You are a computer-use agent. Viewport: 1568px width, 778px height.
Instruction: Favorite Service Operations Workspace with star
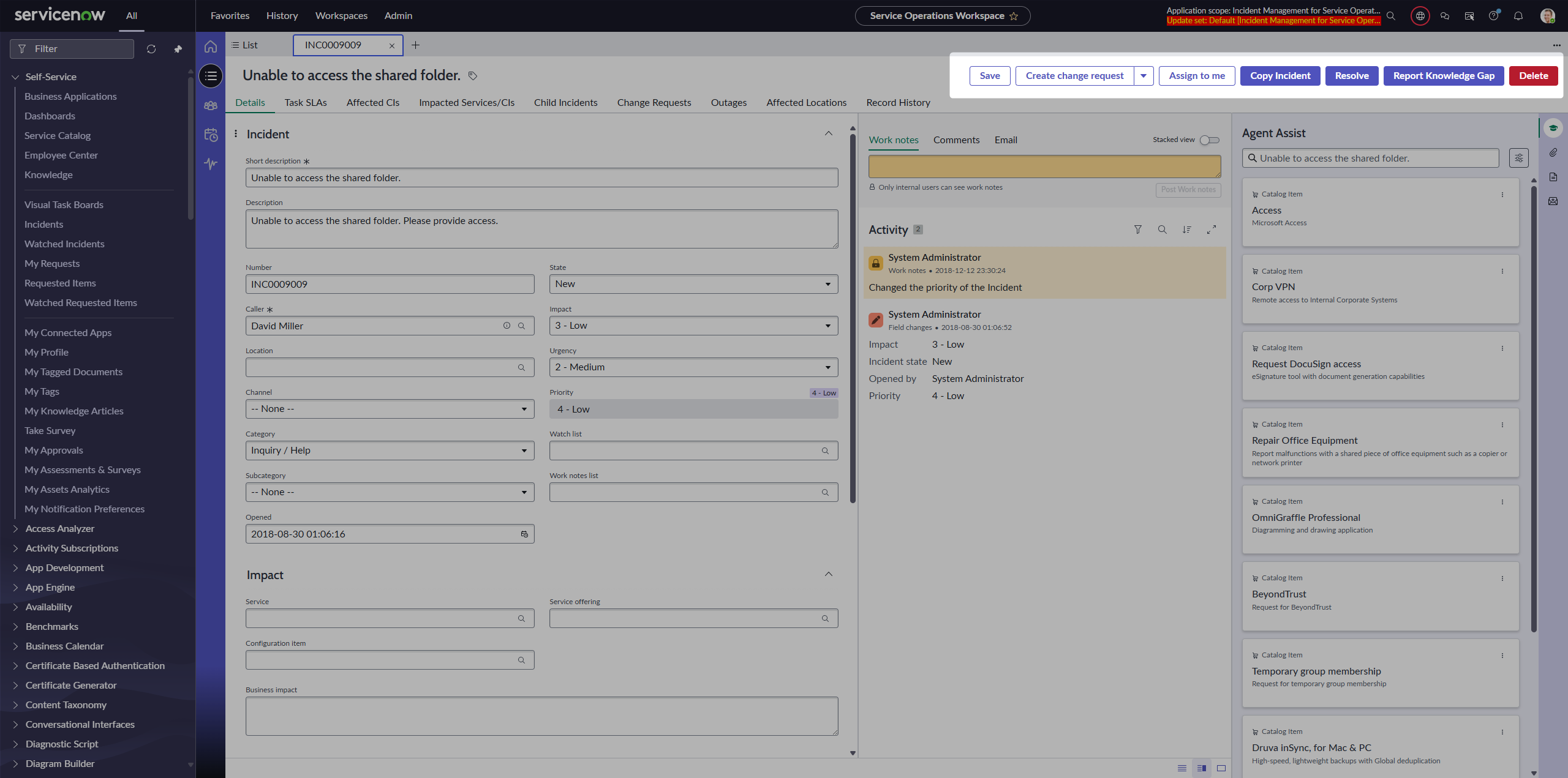click(x=1014, y=17)
